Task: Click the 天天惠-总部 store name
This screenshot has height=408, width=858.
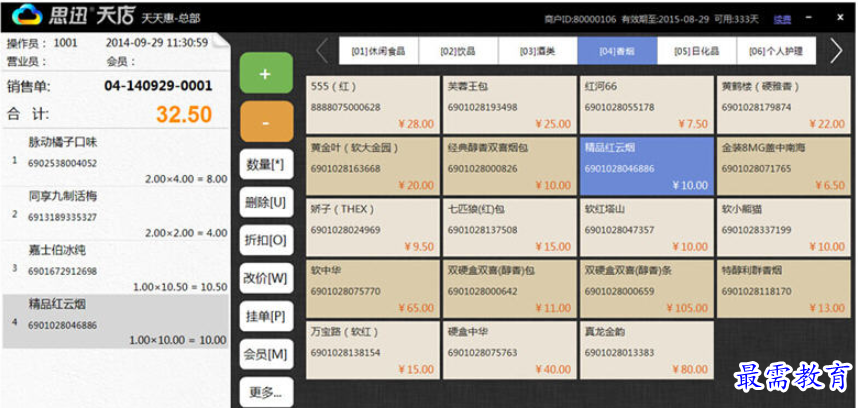Action: tap(171, 19)
